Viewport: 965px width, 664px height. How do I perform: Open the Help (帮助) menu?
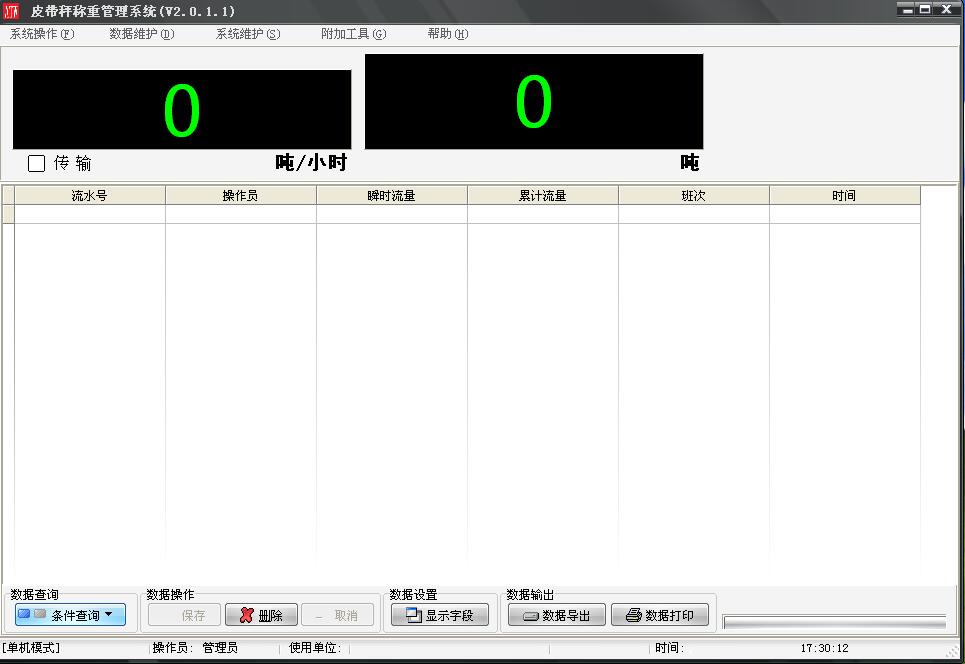[447, 34]
